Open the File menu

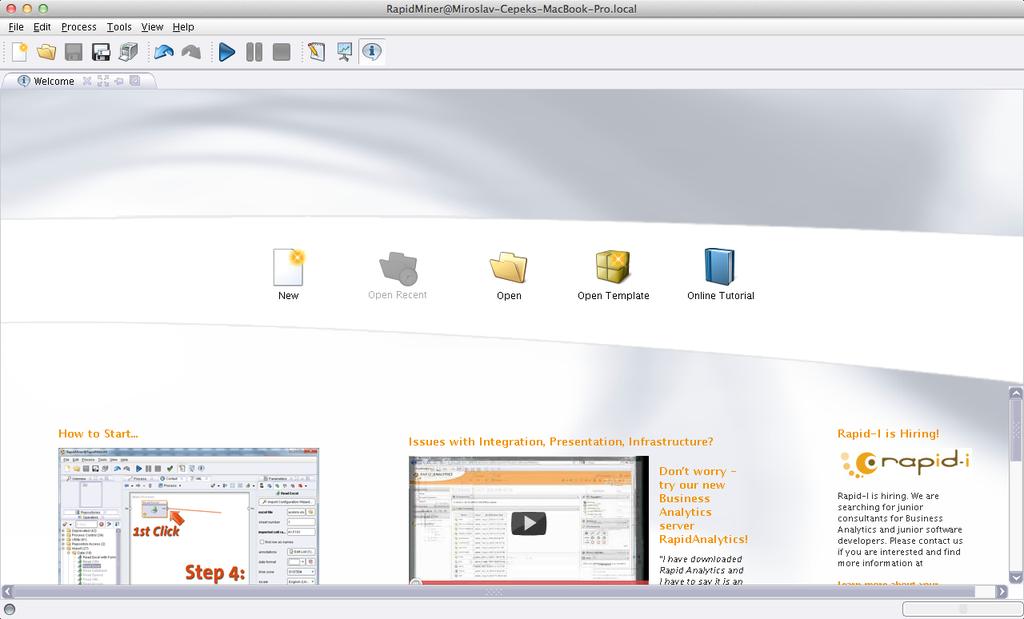click(x=16, y=27)
